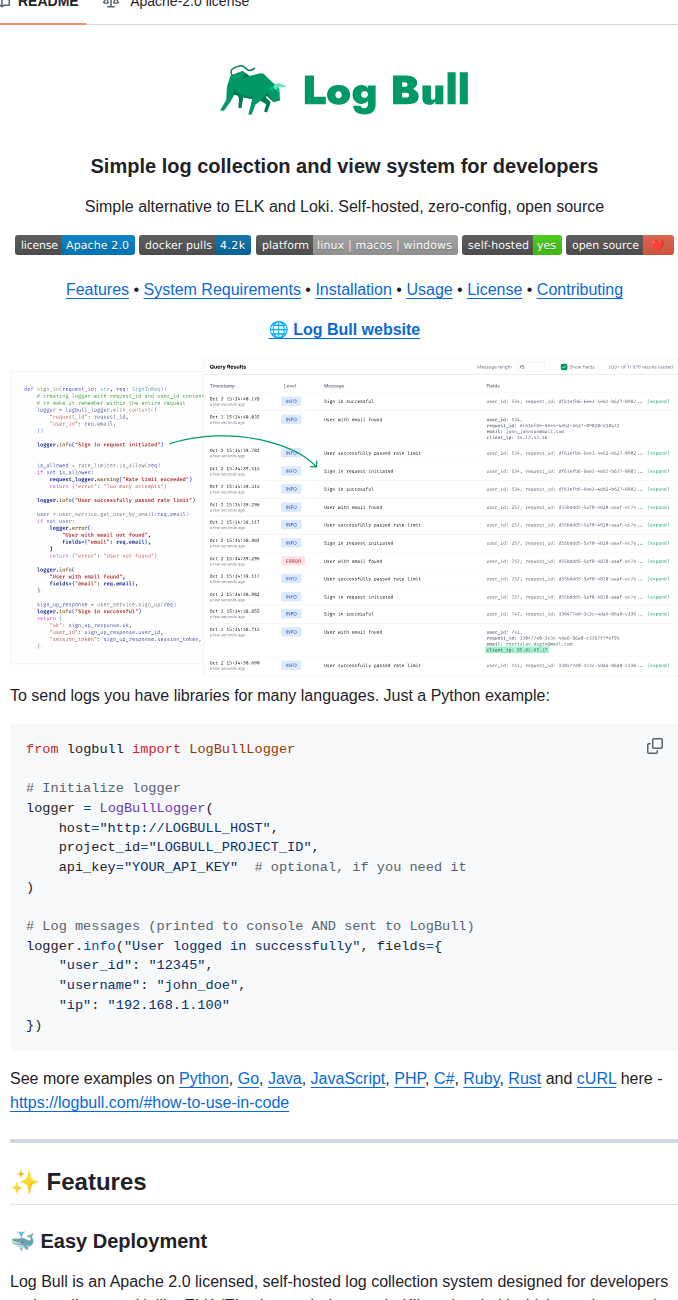Click the Easy Deployment heading
678x1300 pixels.
(x=109, y=1242)
